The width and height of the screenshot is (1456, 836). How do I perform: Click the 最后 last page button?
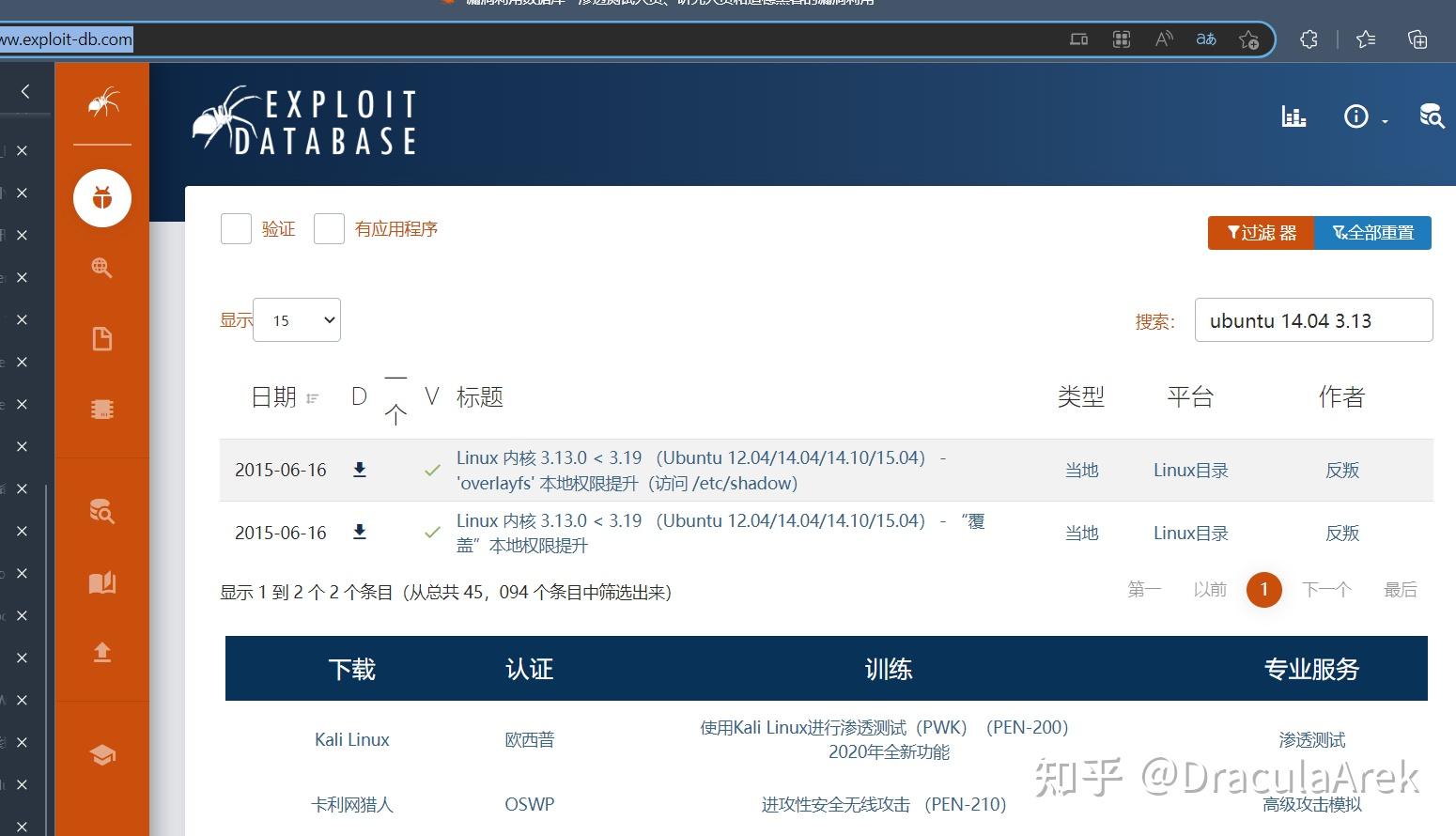[x=1401, y=590]
